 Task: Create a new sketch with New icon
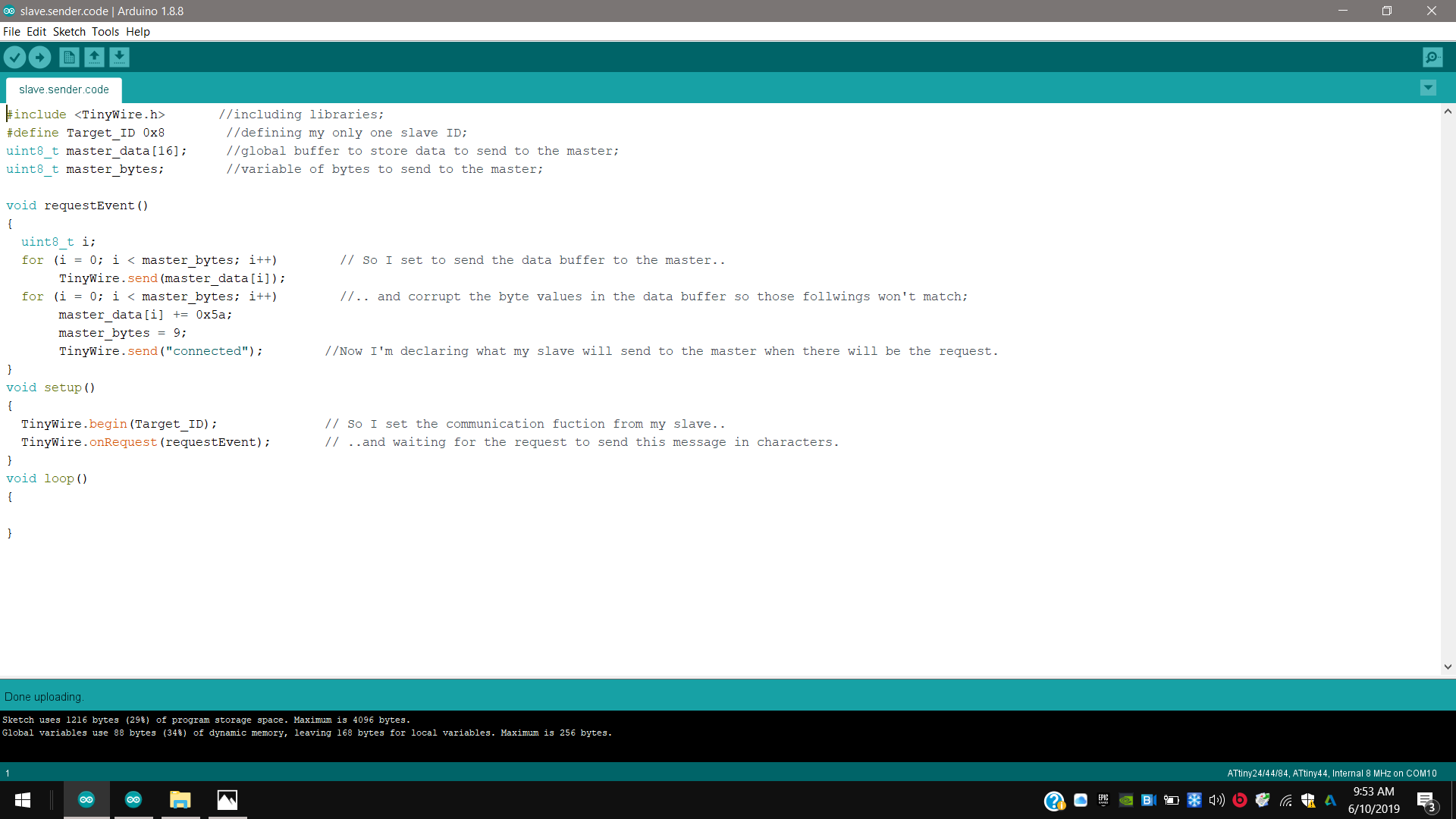(69, 57)
